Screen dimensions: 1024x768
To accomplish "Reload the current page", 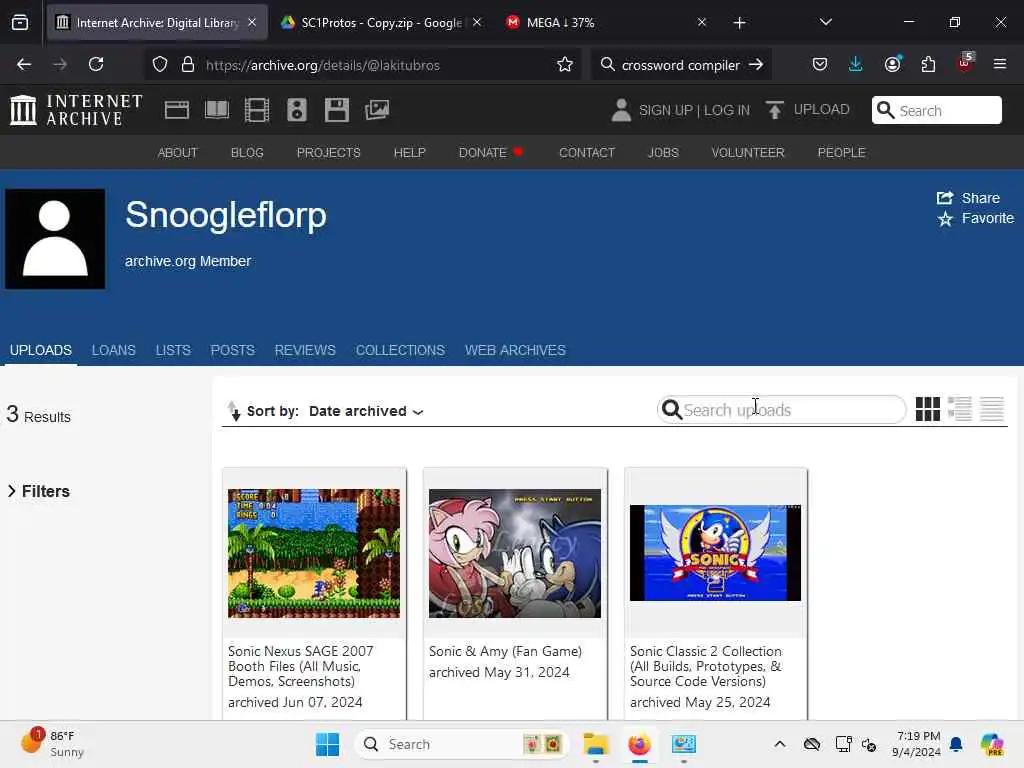I will [96, 65].
